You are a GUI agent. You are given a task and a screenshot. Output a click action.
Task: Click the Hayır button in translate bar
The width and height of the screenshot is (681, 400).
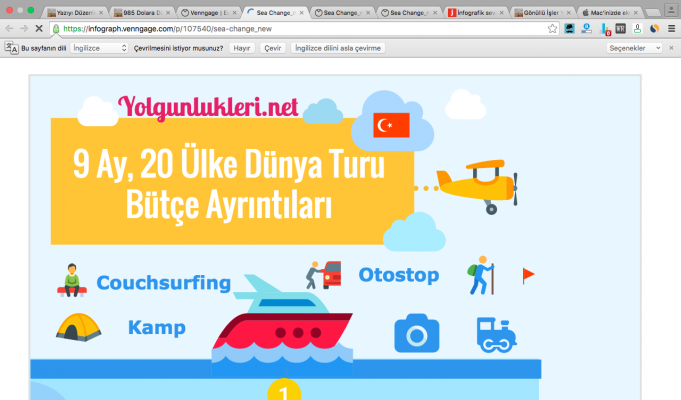click(241, 48)
